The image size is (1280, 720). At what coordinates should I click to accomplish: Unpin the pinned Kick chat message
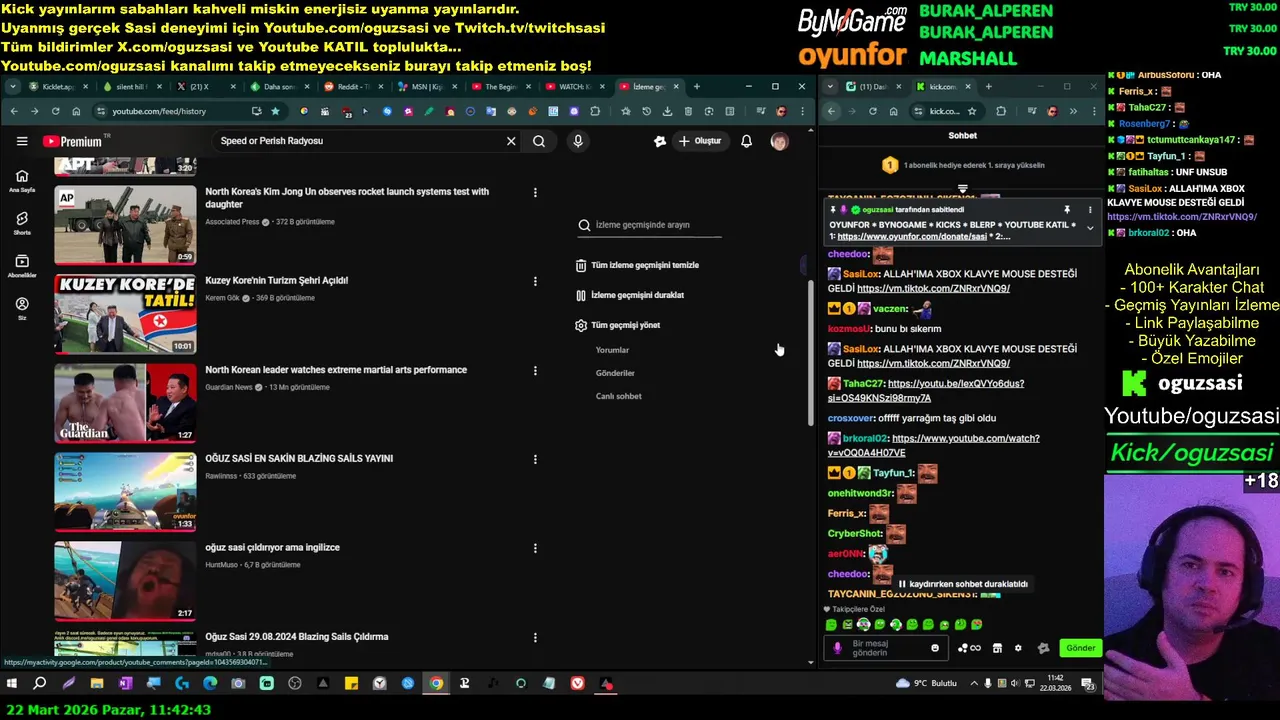click(x=1067, y=210)
